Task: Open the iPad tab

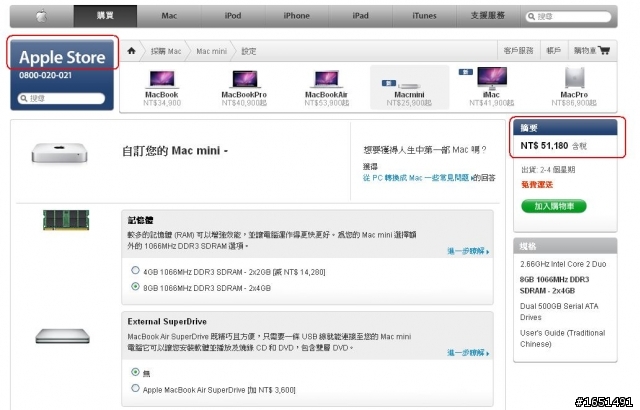Action: point(360,16)
